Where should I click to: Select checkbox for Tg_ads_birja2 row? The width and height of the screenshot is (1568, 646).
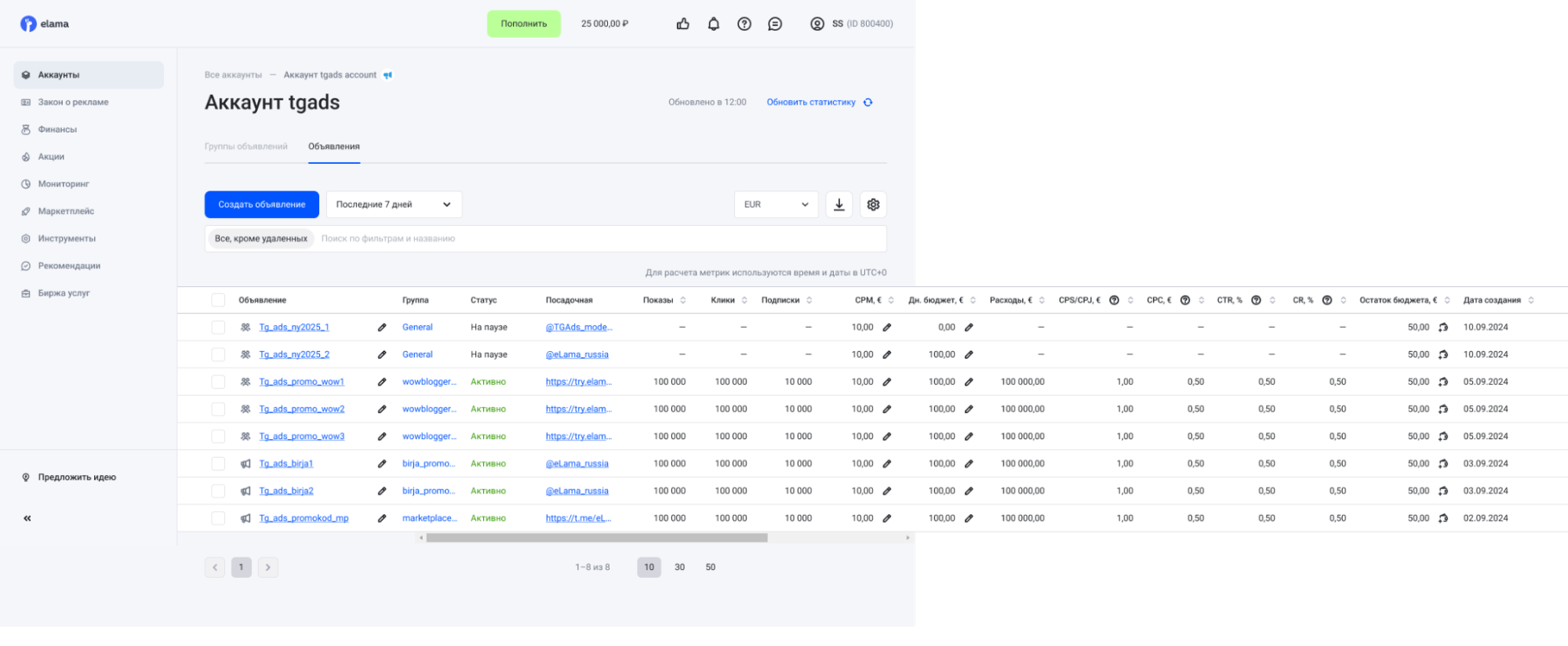[218, 491]
